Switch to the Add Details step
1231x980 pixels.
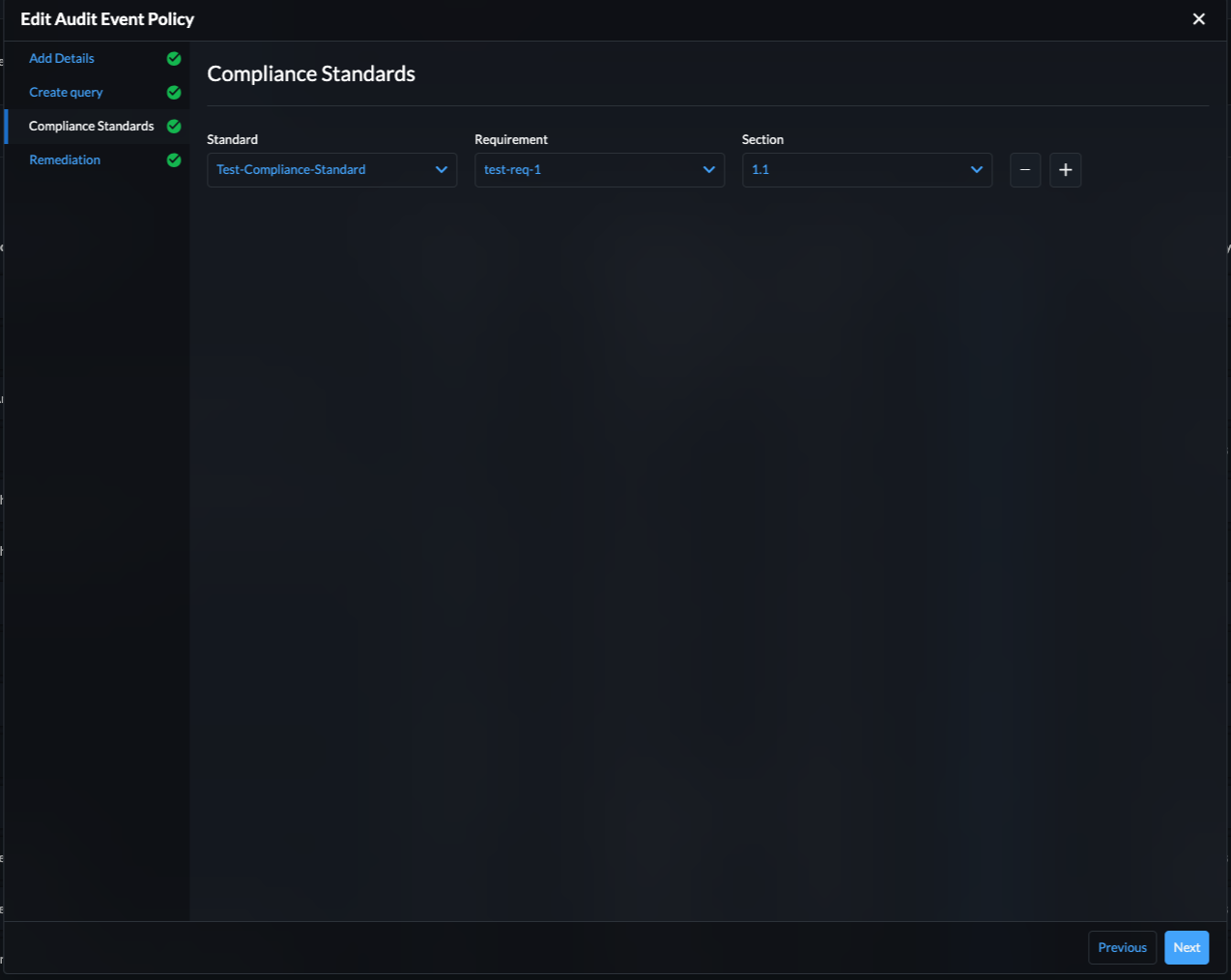(61, 58)
